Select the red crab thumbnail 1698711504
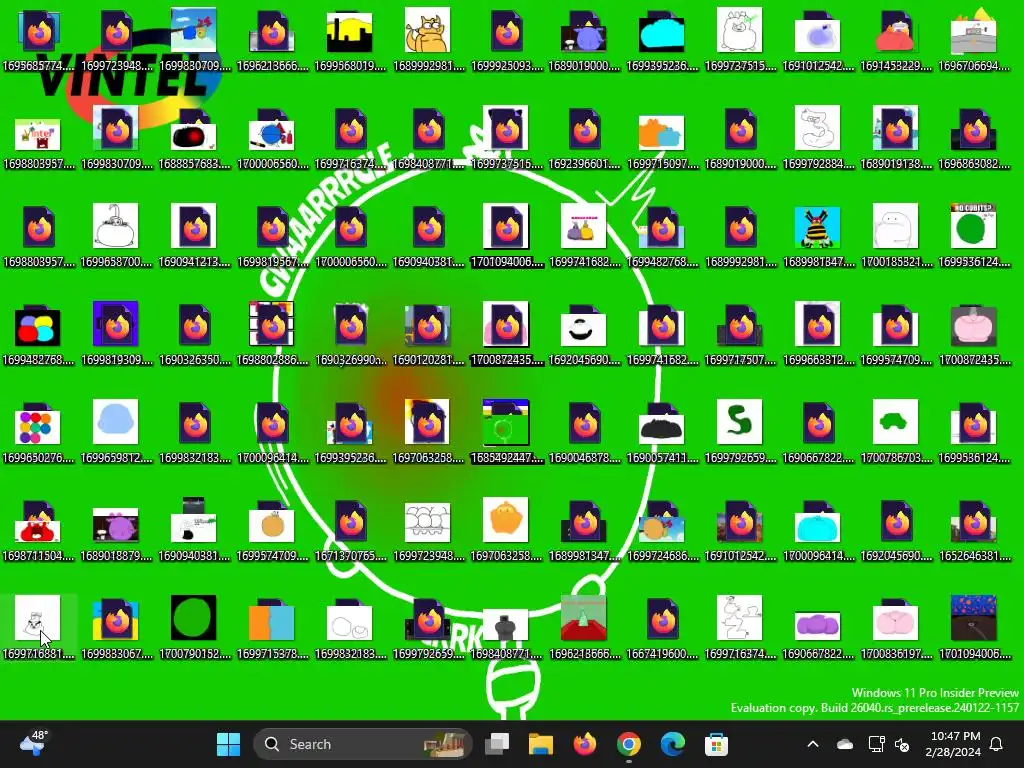 coord(39,528)
